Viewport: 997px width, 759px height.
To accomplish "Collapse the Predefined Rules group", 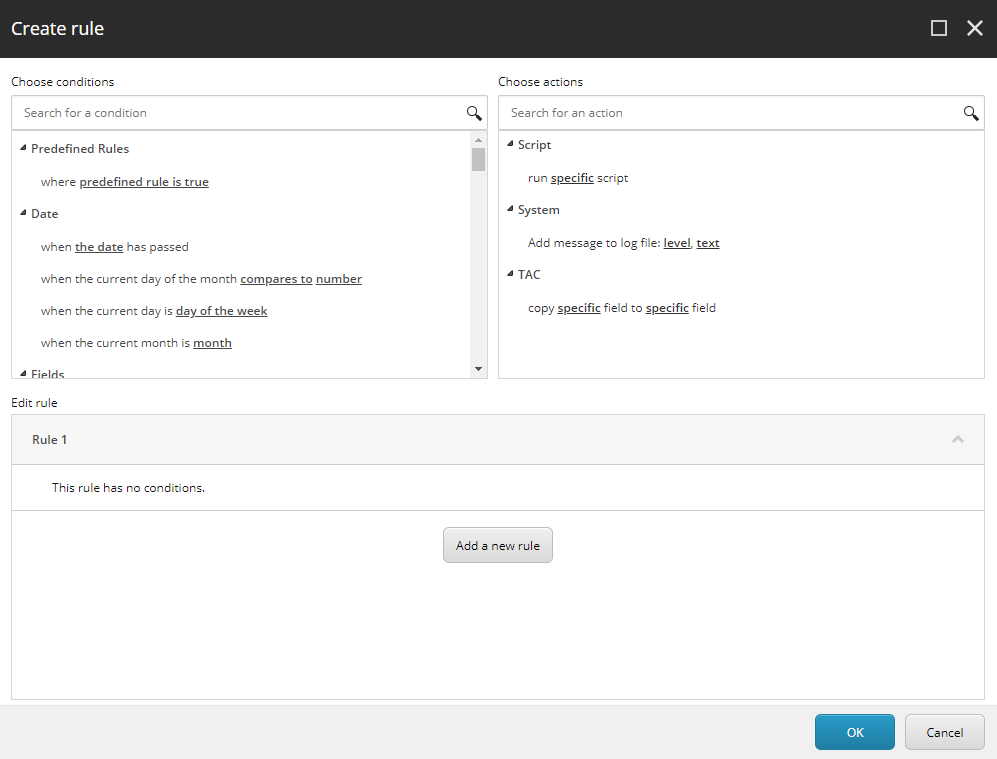I will (x=23, y=149).
